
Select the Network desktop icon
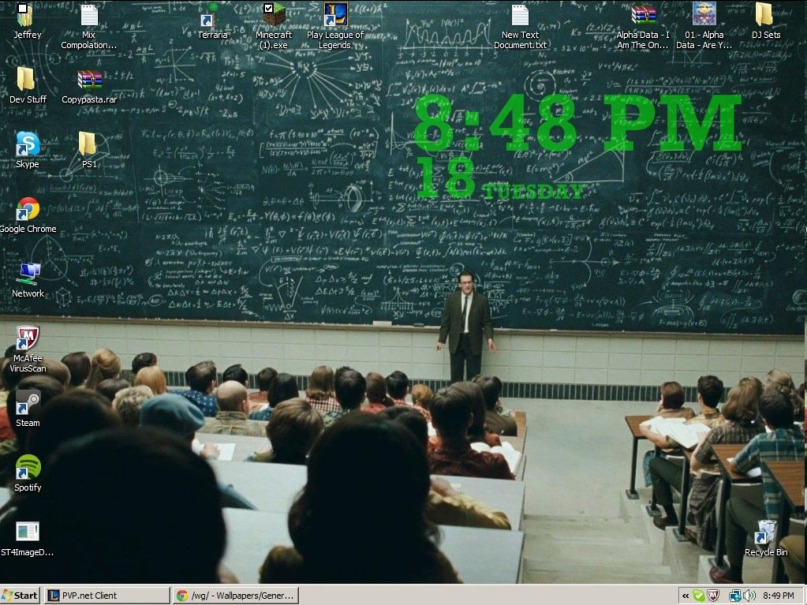(x=28, y=280)
